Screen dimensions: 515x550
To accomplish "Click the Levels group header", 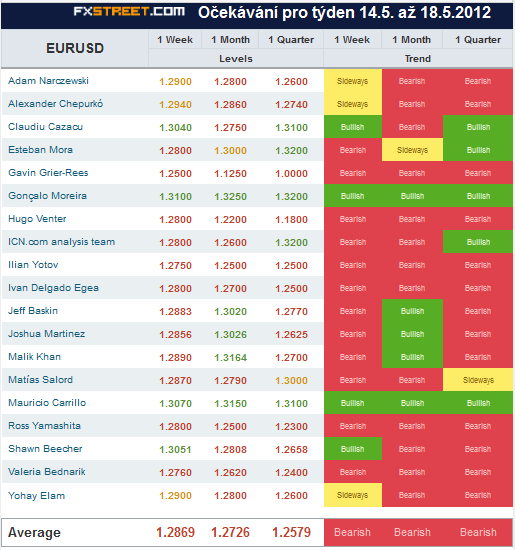I will [x=236, y=59].
